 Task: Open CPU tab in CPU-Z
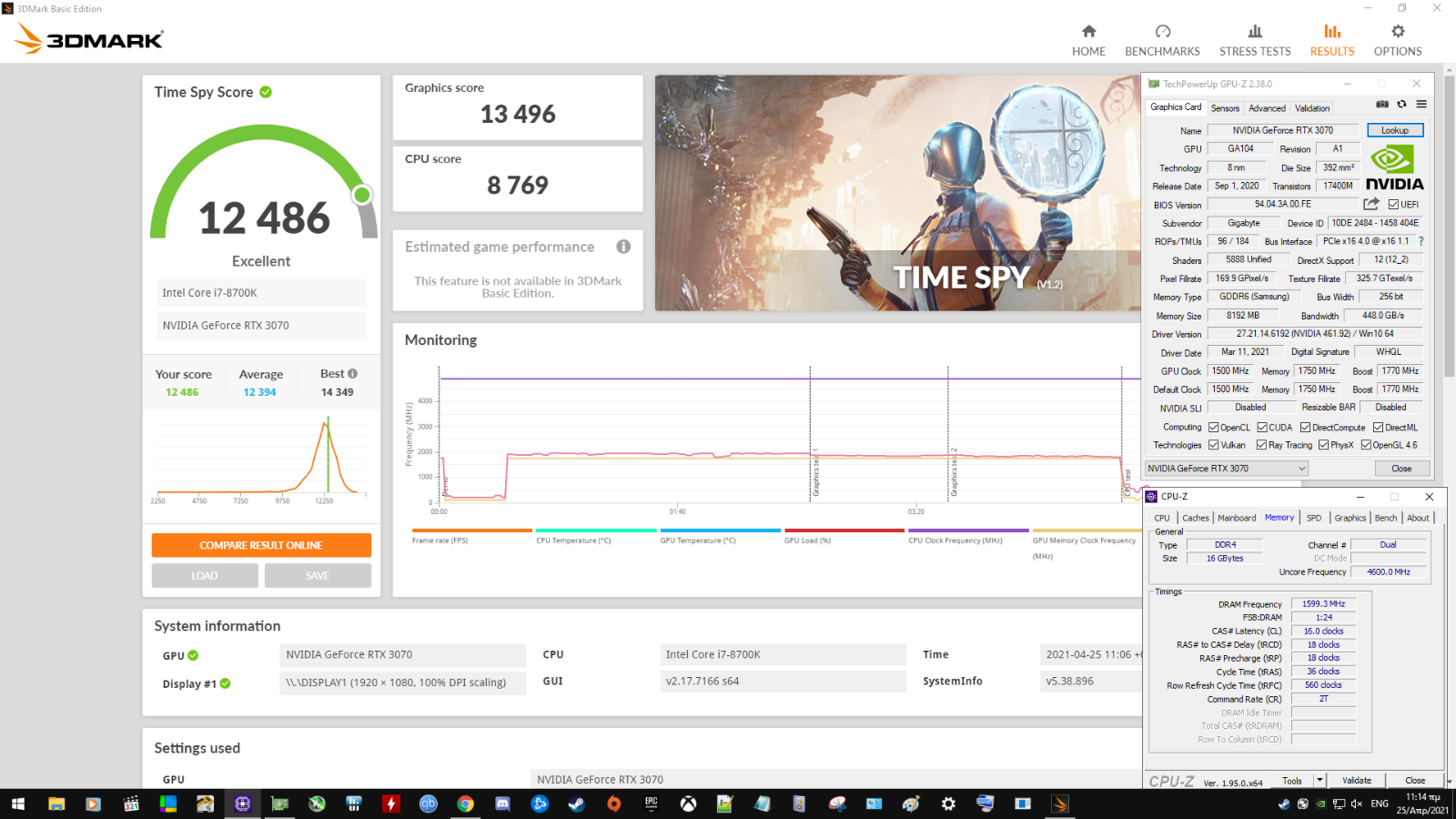pyautogui.click(x=1162, y=518)
